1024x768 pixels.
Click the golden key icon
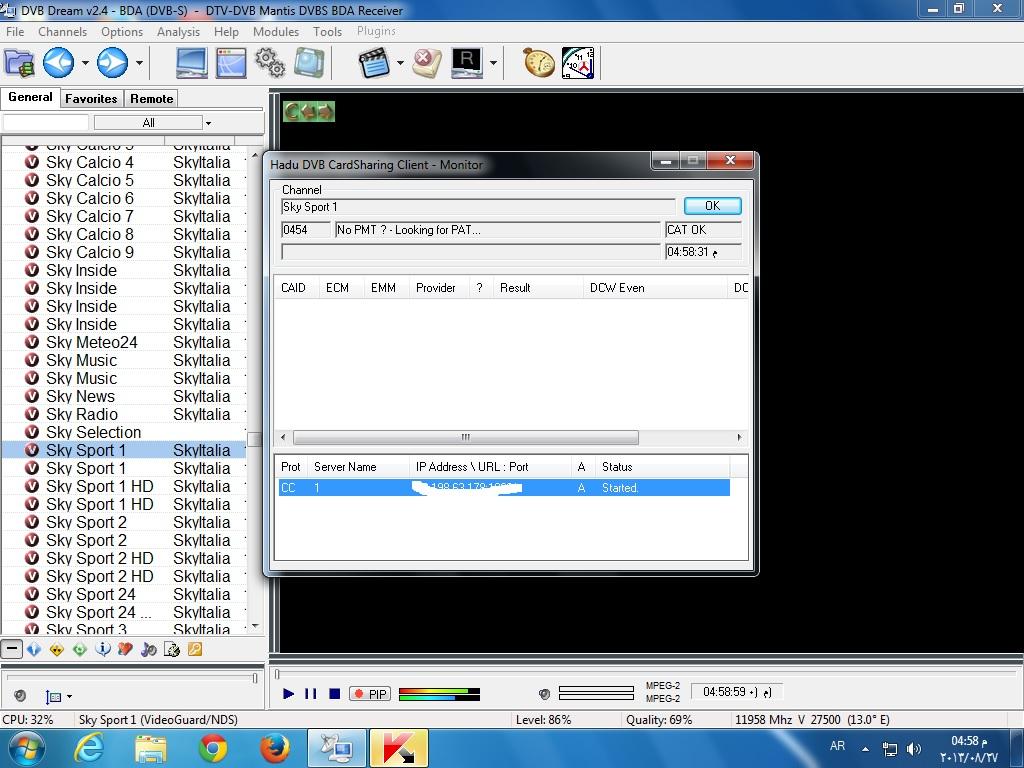195,649
